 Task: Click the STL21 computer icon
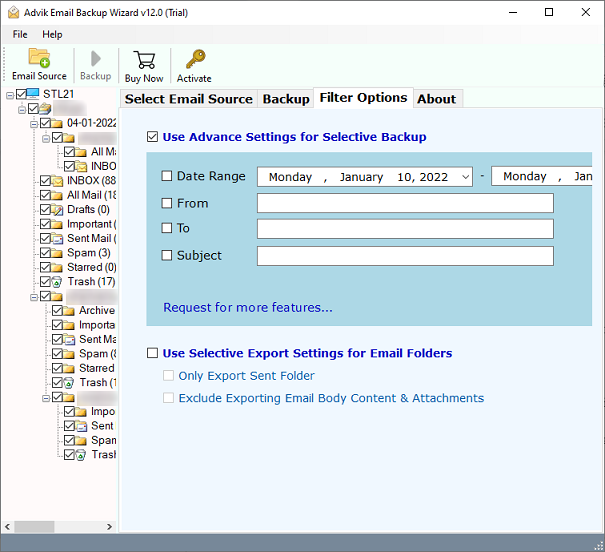(33, 94)
